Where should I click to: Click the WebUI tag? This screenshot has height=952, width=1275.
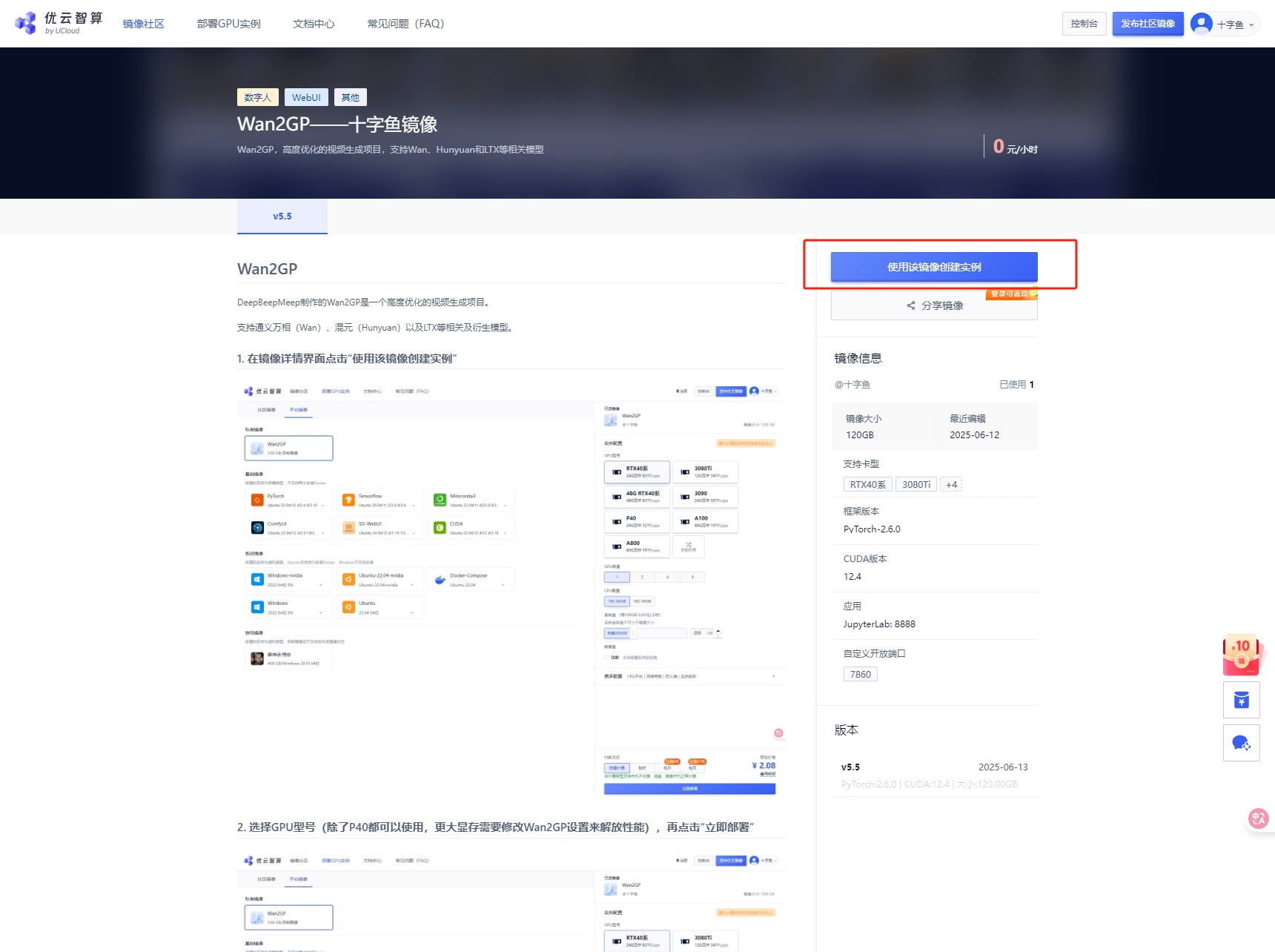pyautogui.click(x=306, y=97)
